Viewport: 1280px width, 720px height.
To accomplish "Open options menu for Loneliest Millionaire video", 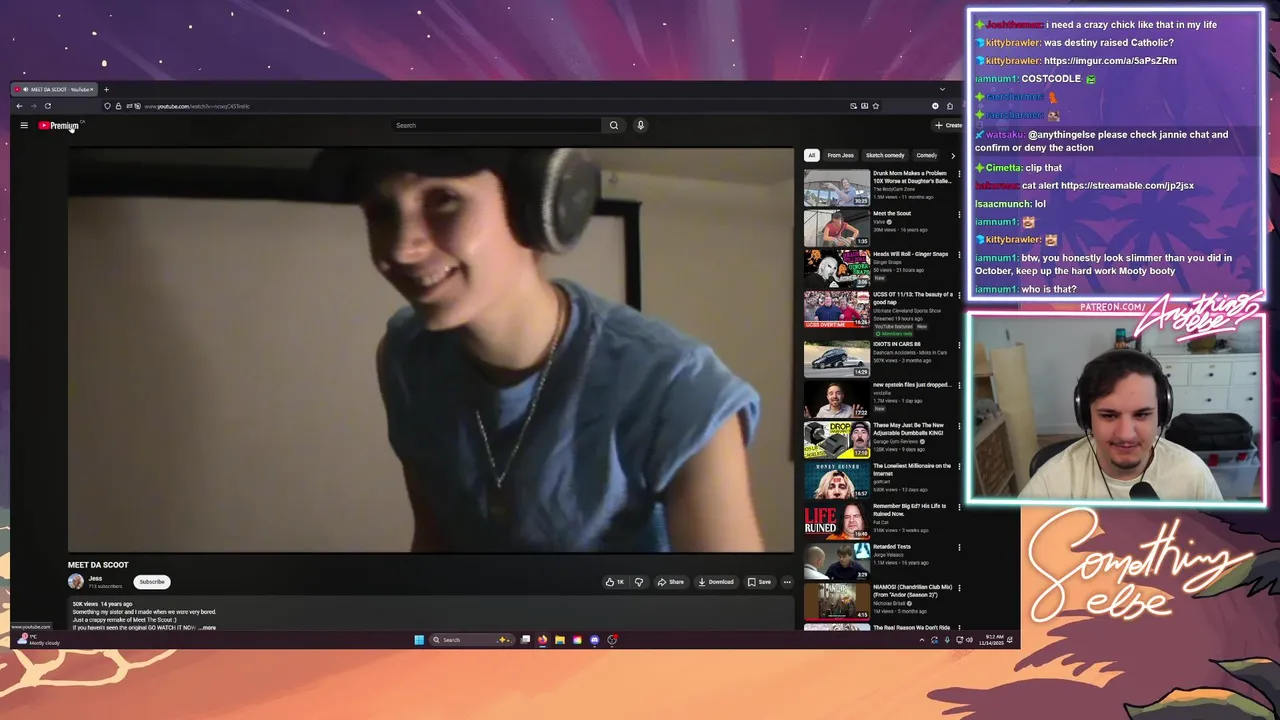I will coord(959,466).
